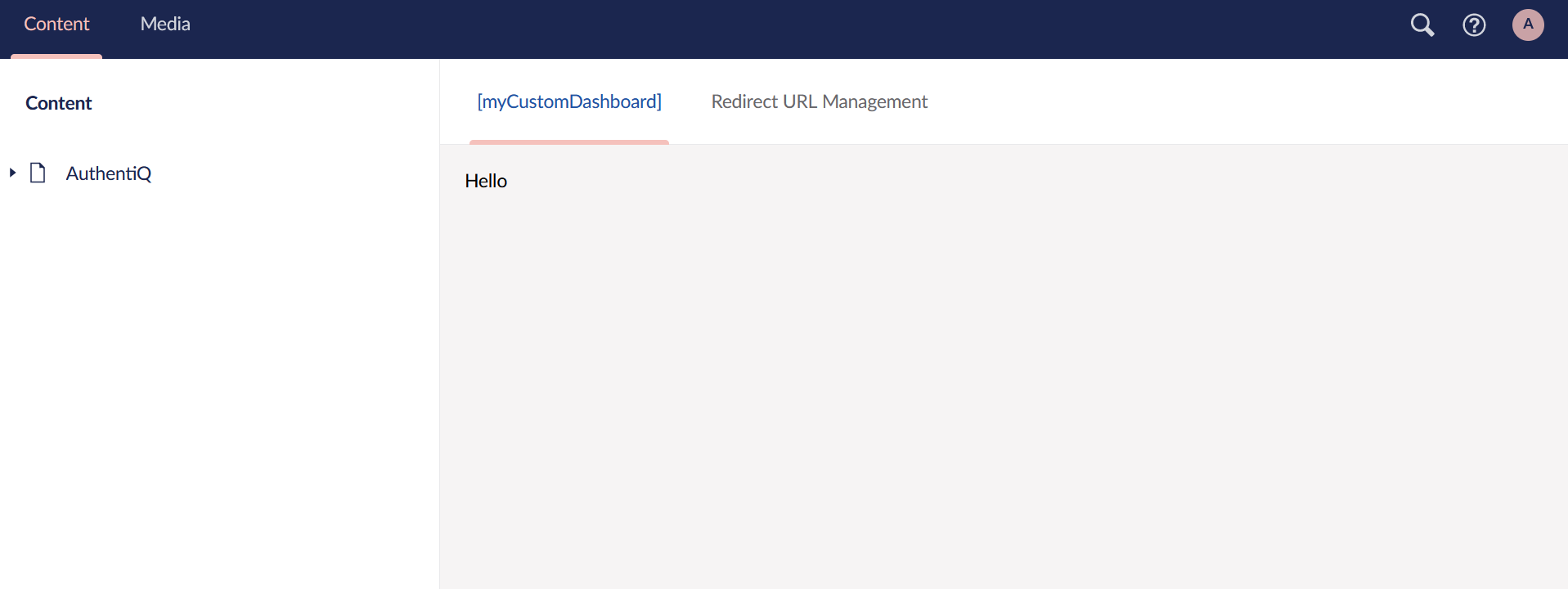The width and height of the screenshot is (1568, 589).
Task: Switch to the Media section
Action: [x=165, y=25]
